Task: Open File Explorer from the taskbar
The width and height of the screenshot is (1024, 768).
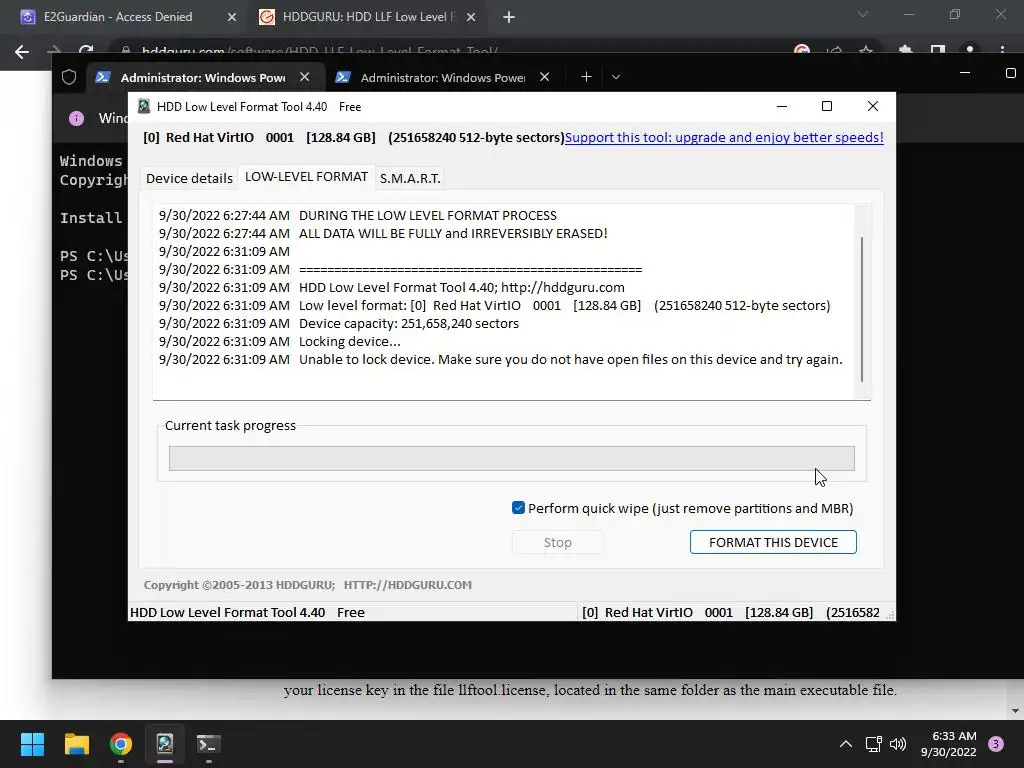Action: pos(76,744)
